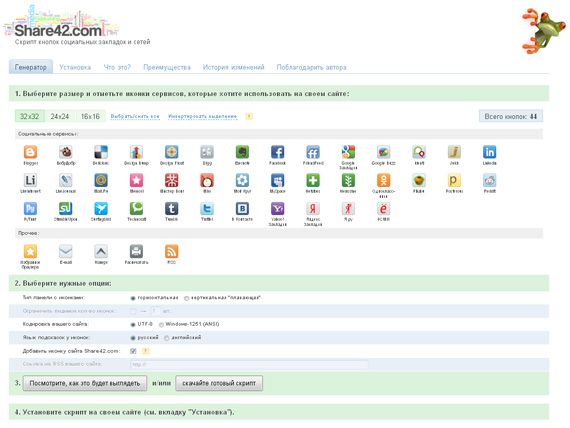
Task: Select the LinkedIn icon
Action: pyautogui.click(x=489, y=152)
